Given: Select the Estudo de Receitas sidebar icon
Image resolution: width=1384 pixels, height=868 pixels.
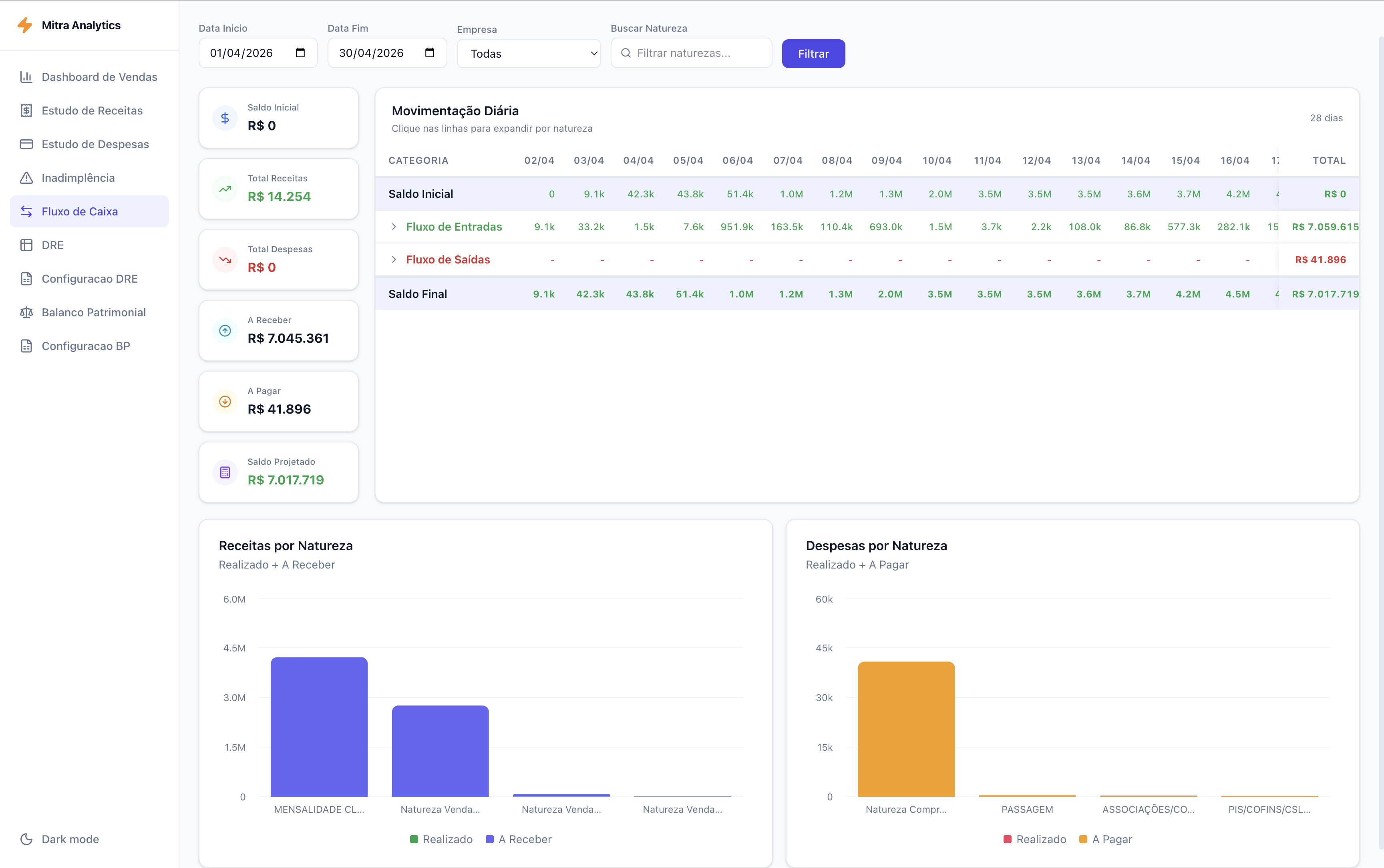Looking at the screenshot, I should pos(27,110).
